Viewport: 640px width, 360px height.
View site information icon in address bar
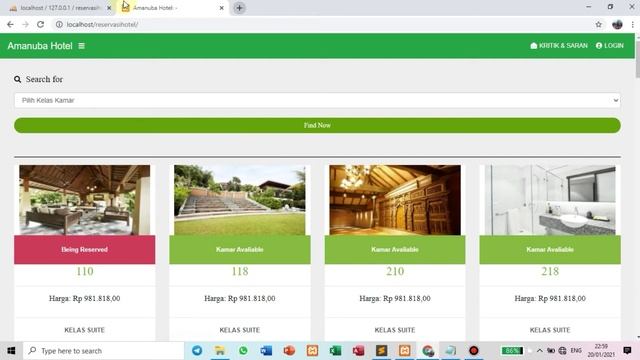(x=59, y=24)
